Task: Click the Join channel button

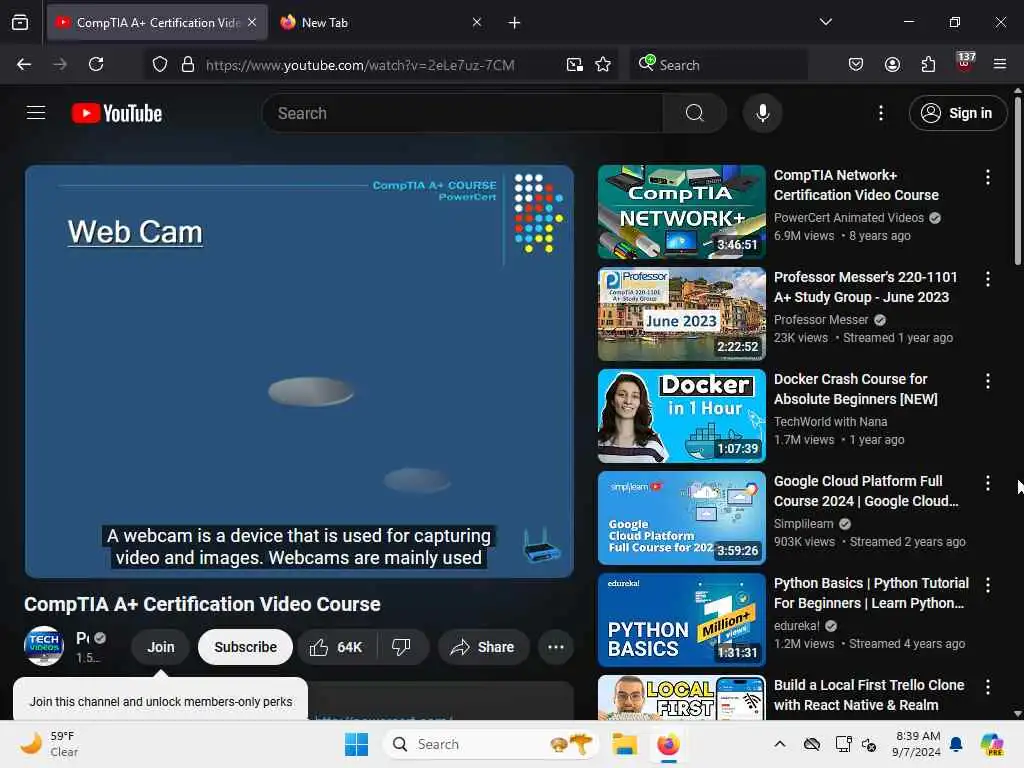Action: click(x=161, y=647)
